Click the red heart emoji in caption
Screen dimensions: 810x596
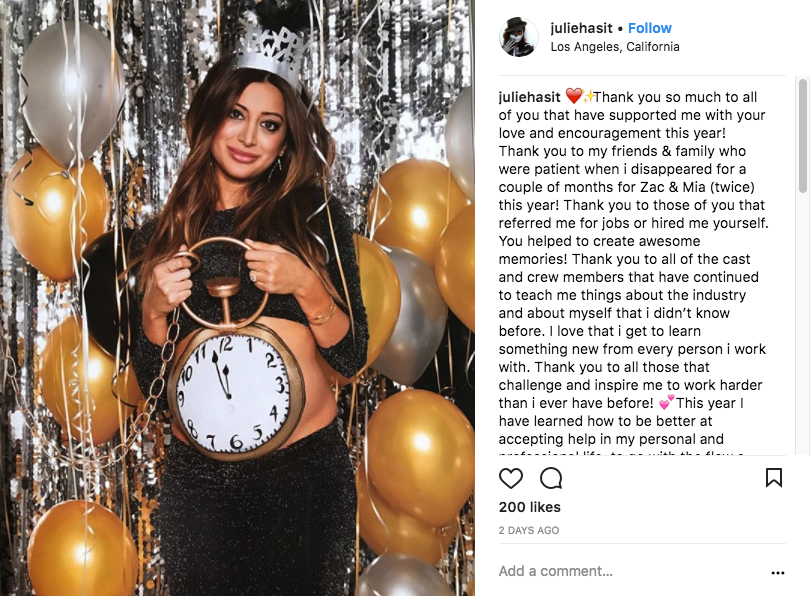573,96
